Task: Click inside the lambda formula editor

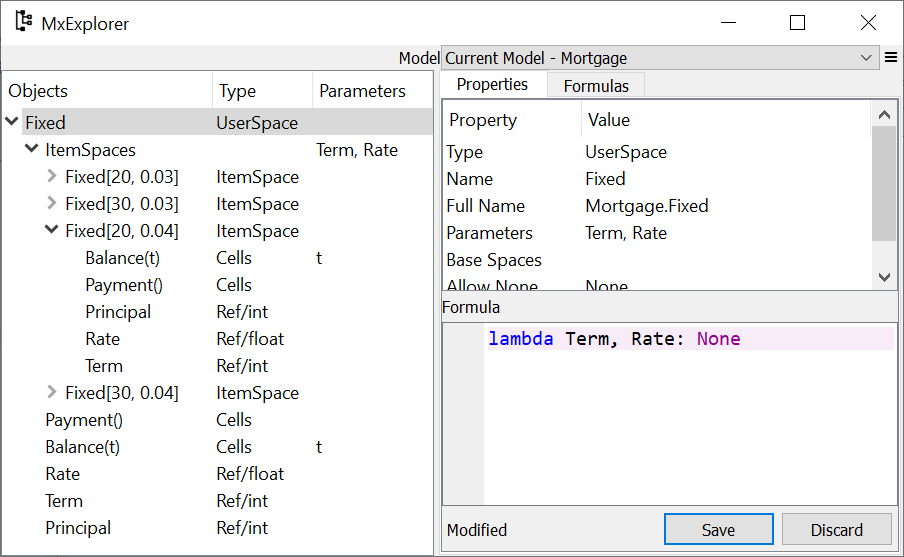Action: click(x=690, y=420)
